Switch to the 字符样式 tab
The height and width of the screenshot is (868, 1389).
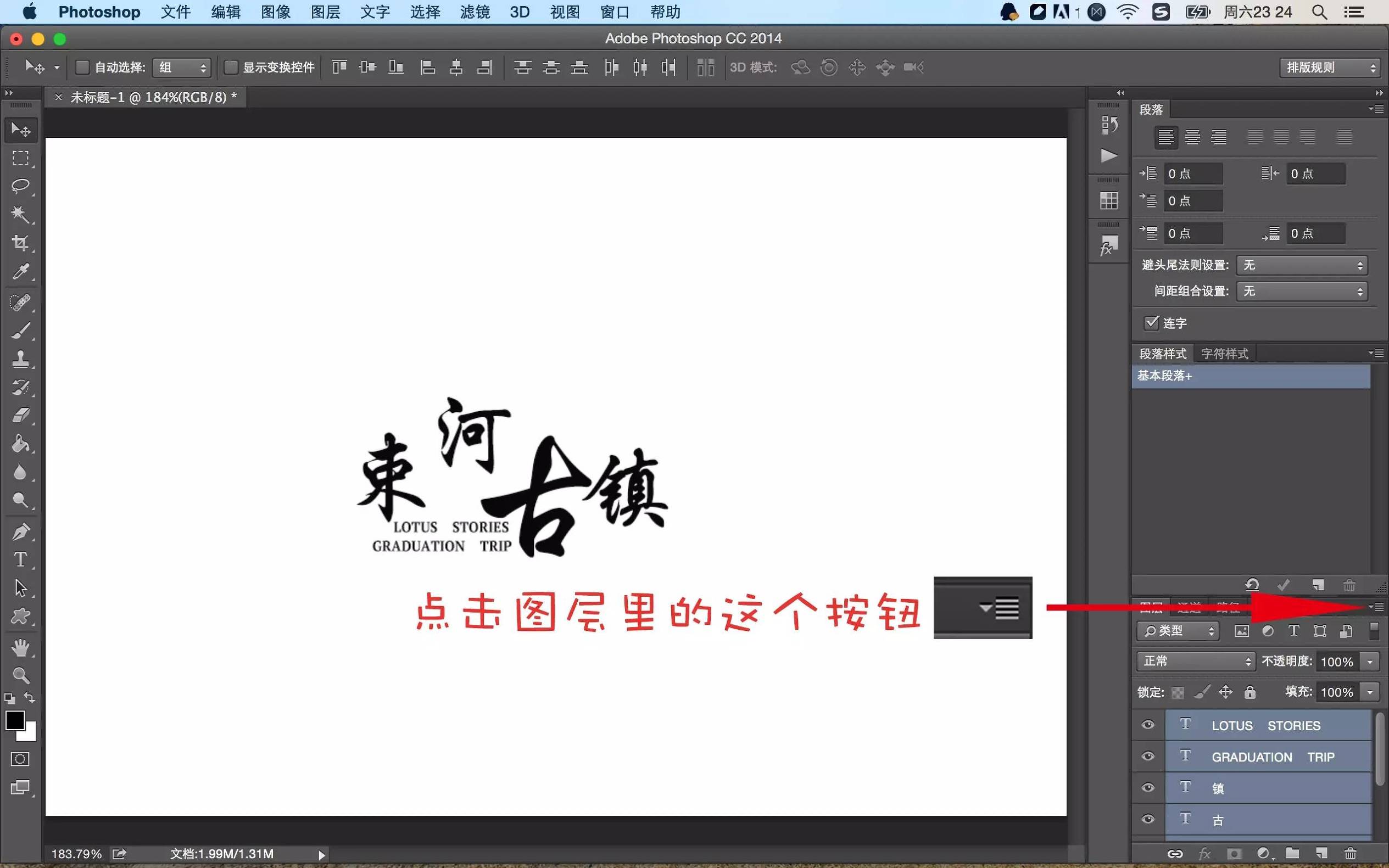1224,353
